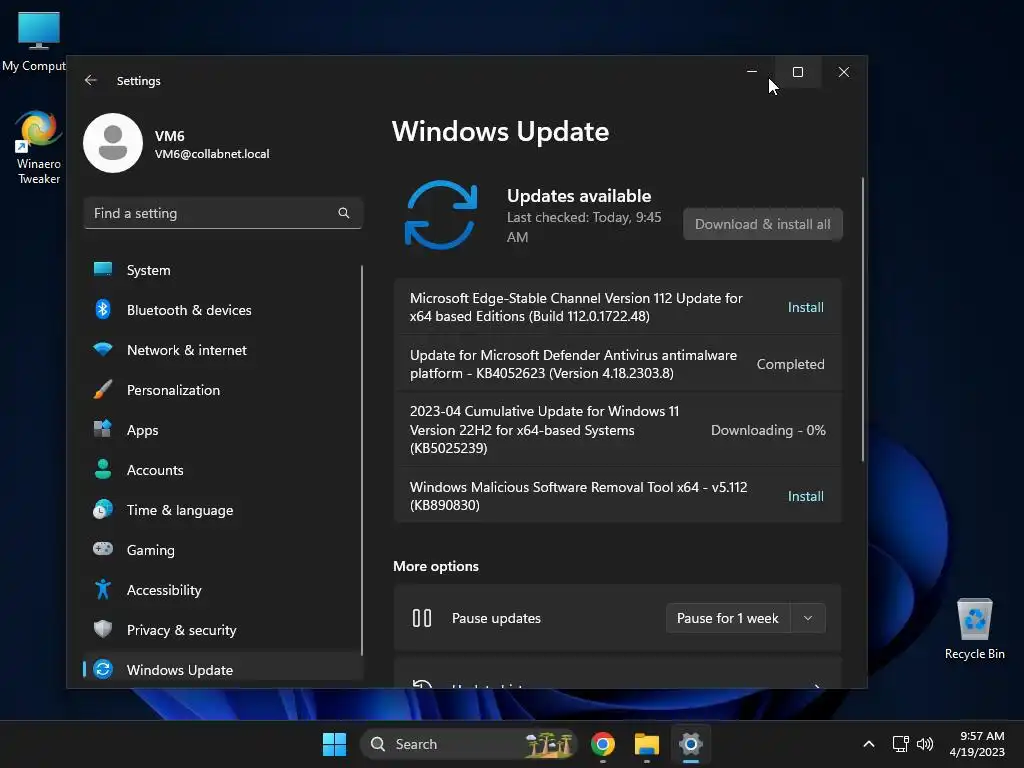The height and width of the screenshot is (768, 1024).
Task: Install the Microsoft Edge-Stable Channel update
Action: tap(805, 307)
